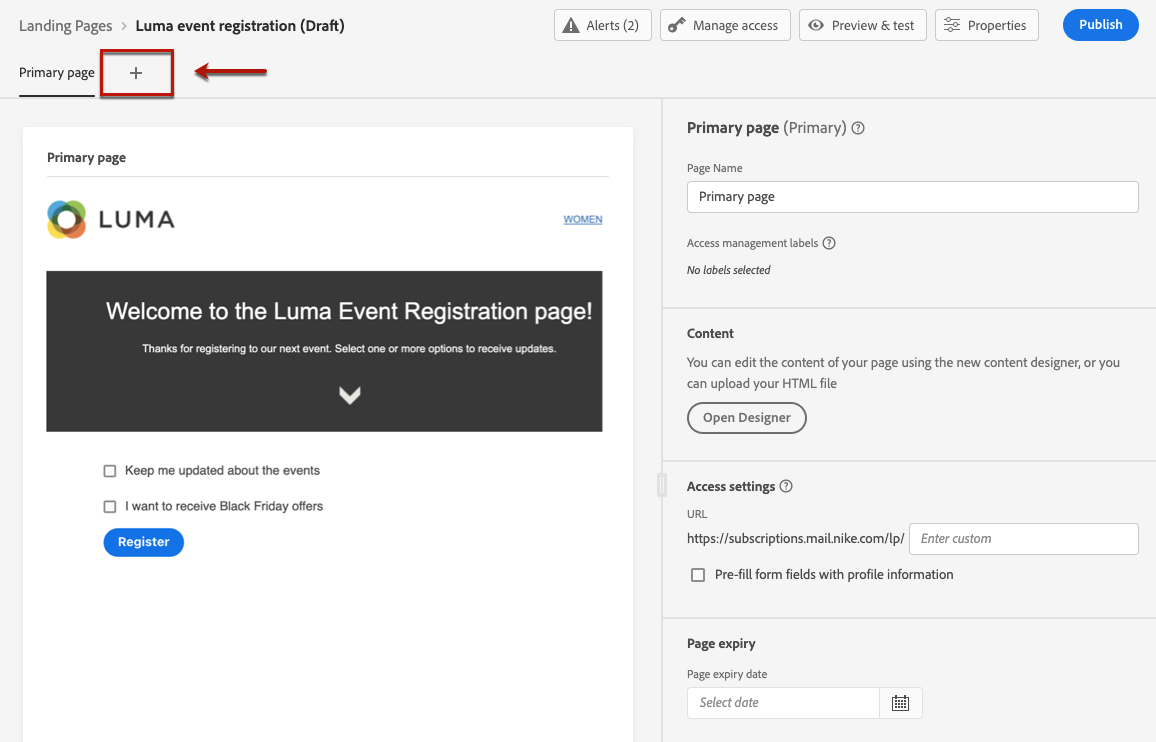Open Alerts (2) warning button
Screen dimensions: 1156x742
tap(603, 25)
